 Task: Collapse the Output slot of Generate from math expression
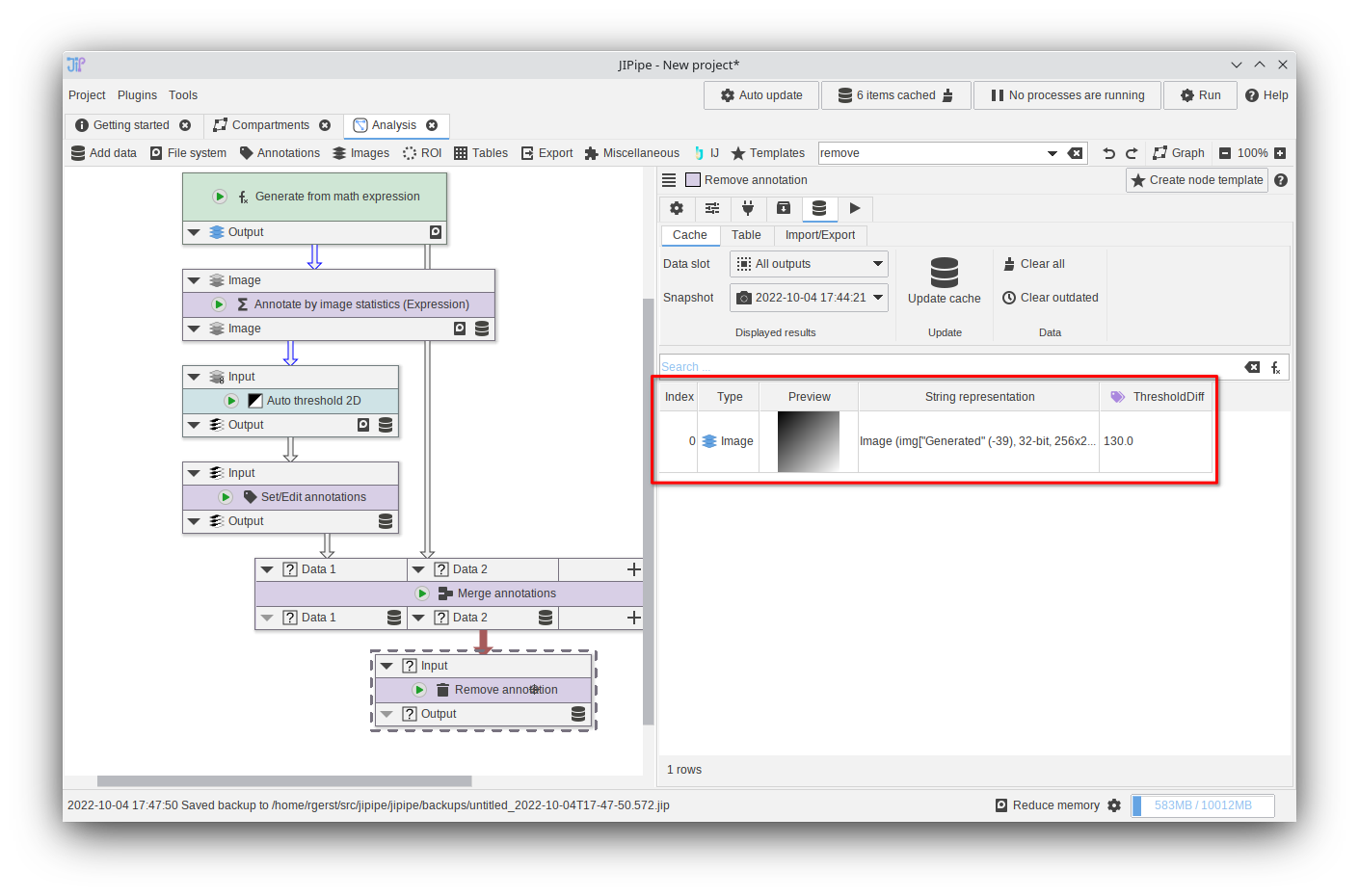click(194, 232)
